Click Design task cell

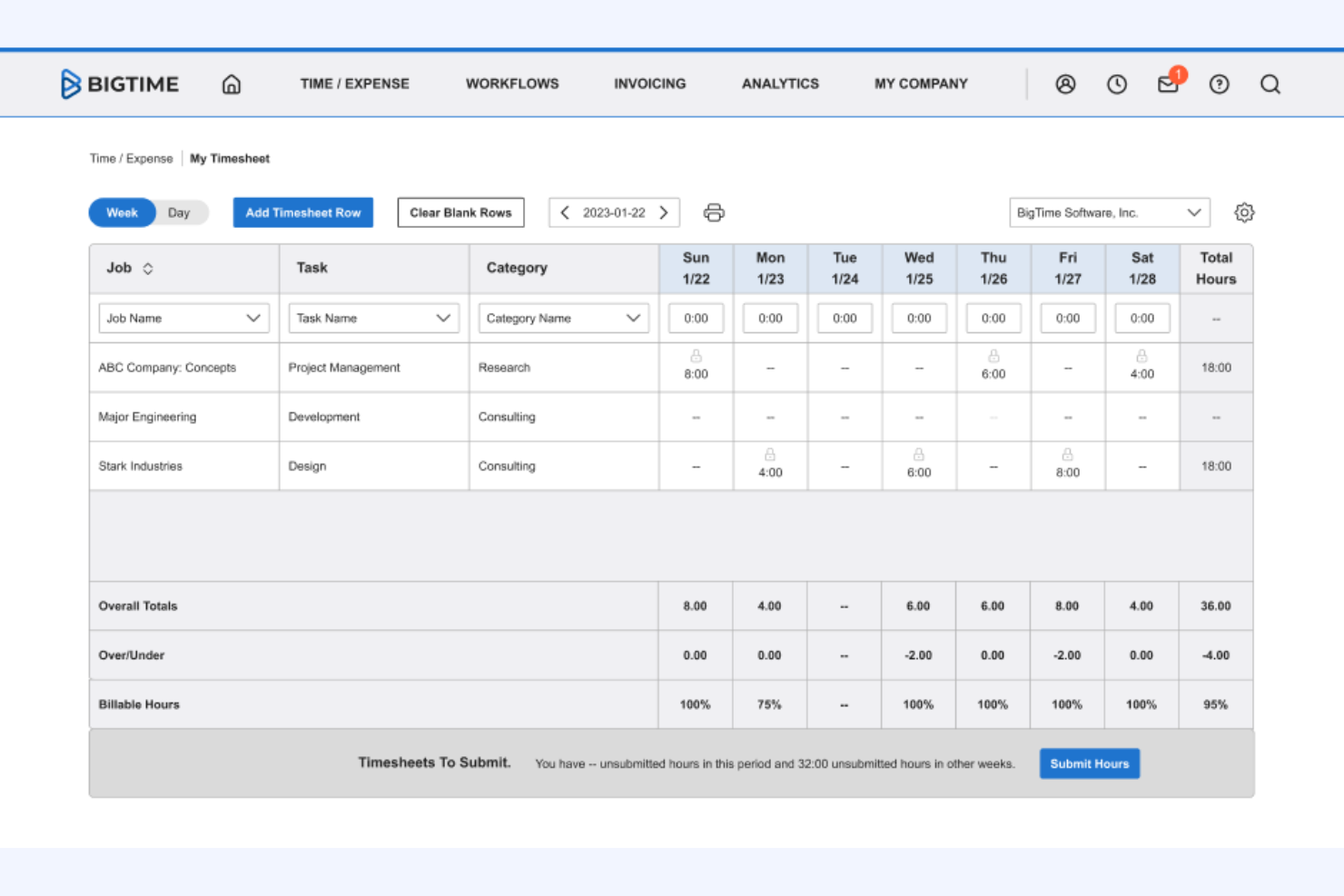(x=374, y=466)
